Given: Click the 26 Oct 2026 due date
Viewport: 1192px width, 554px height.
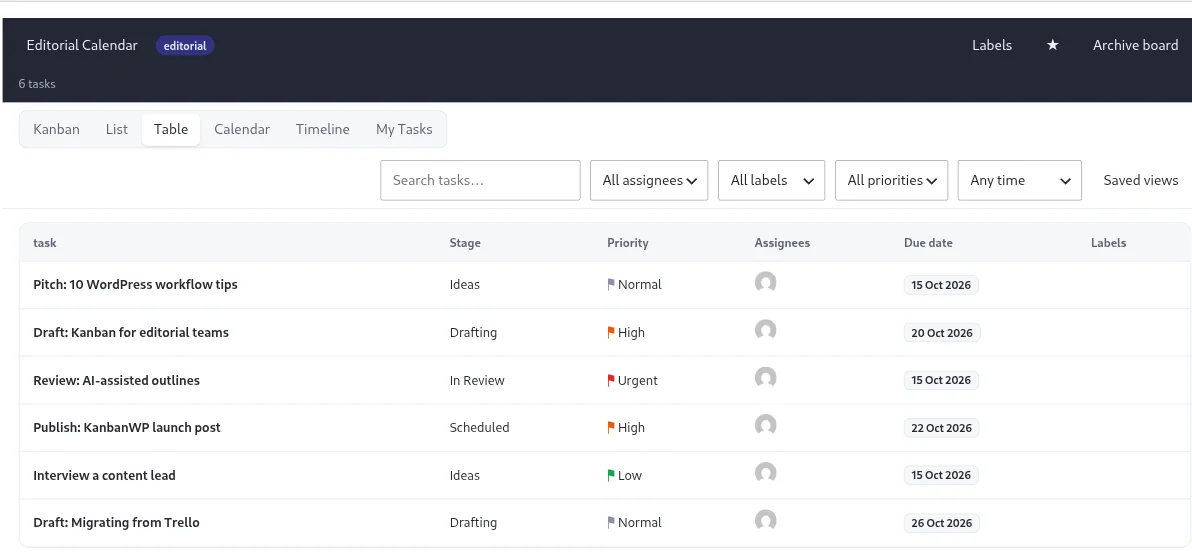Looking at the screenshot, I should pyautogui.click(x=942, y=523).
